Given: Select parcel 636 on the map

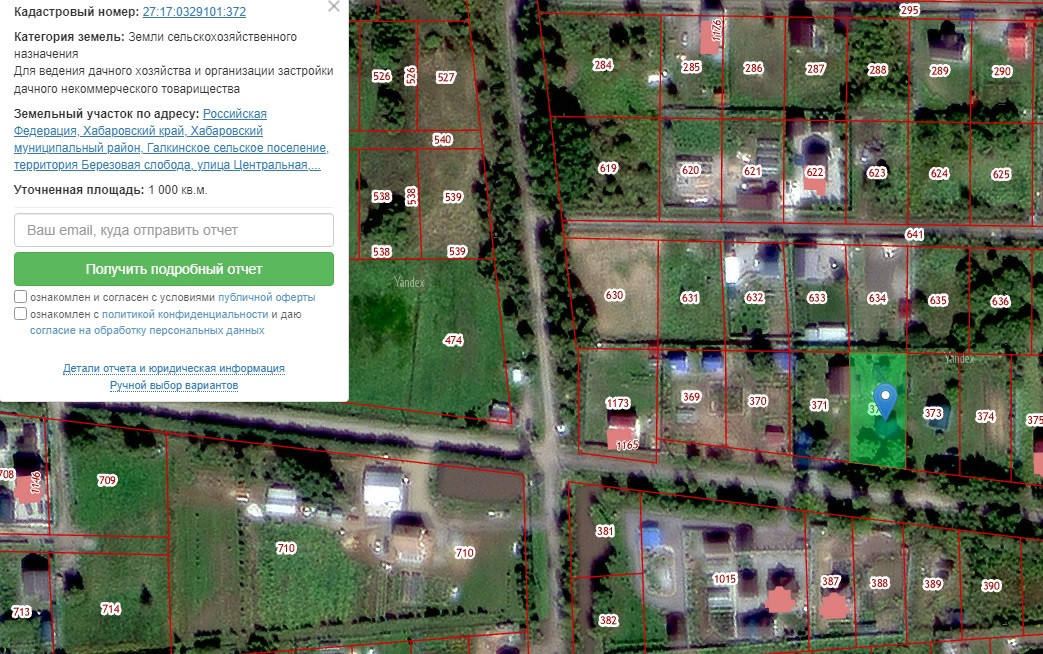Looking at the screenshot, I should (1000, 301).
